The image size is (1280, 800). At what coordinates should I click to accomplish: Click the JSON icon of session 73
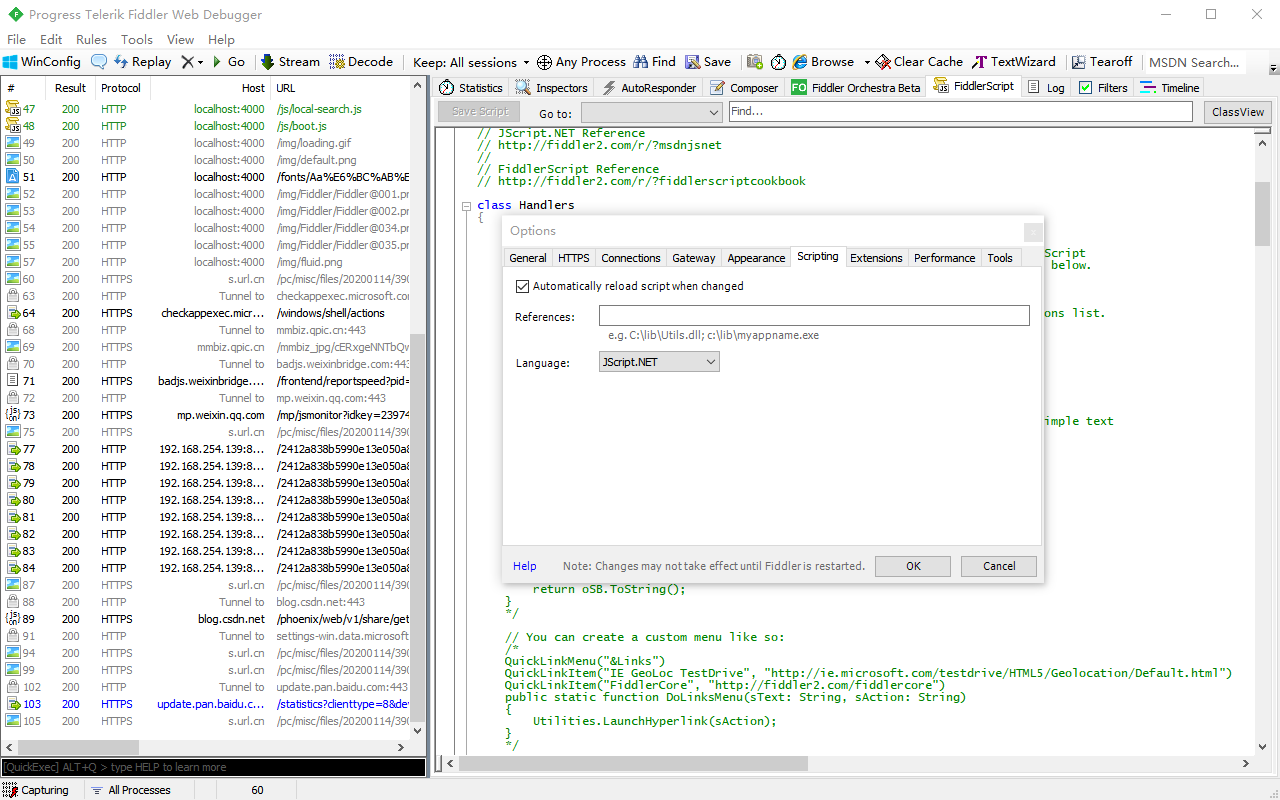[13, 415]
